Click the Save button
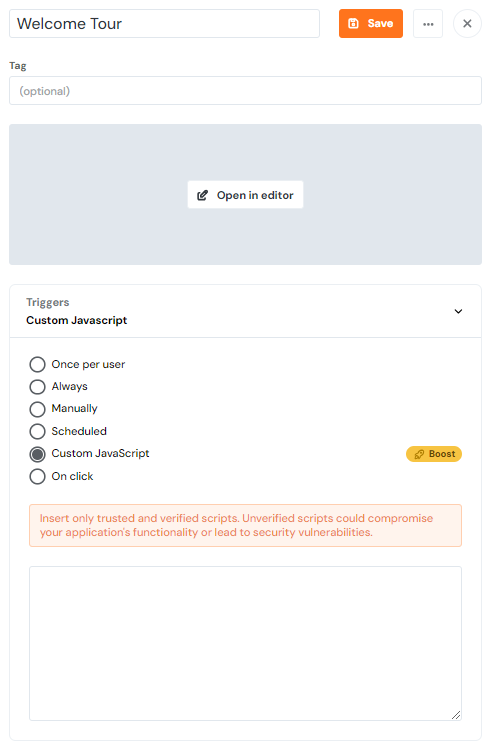The image size is (489, 746). [x=371, y=23]
